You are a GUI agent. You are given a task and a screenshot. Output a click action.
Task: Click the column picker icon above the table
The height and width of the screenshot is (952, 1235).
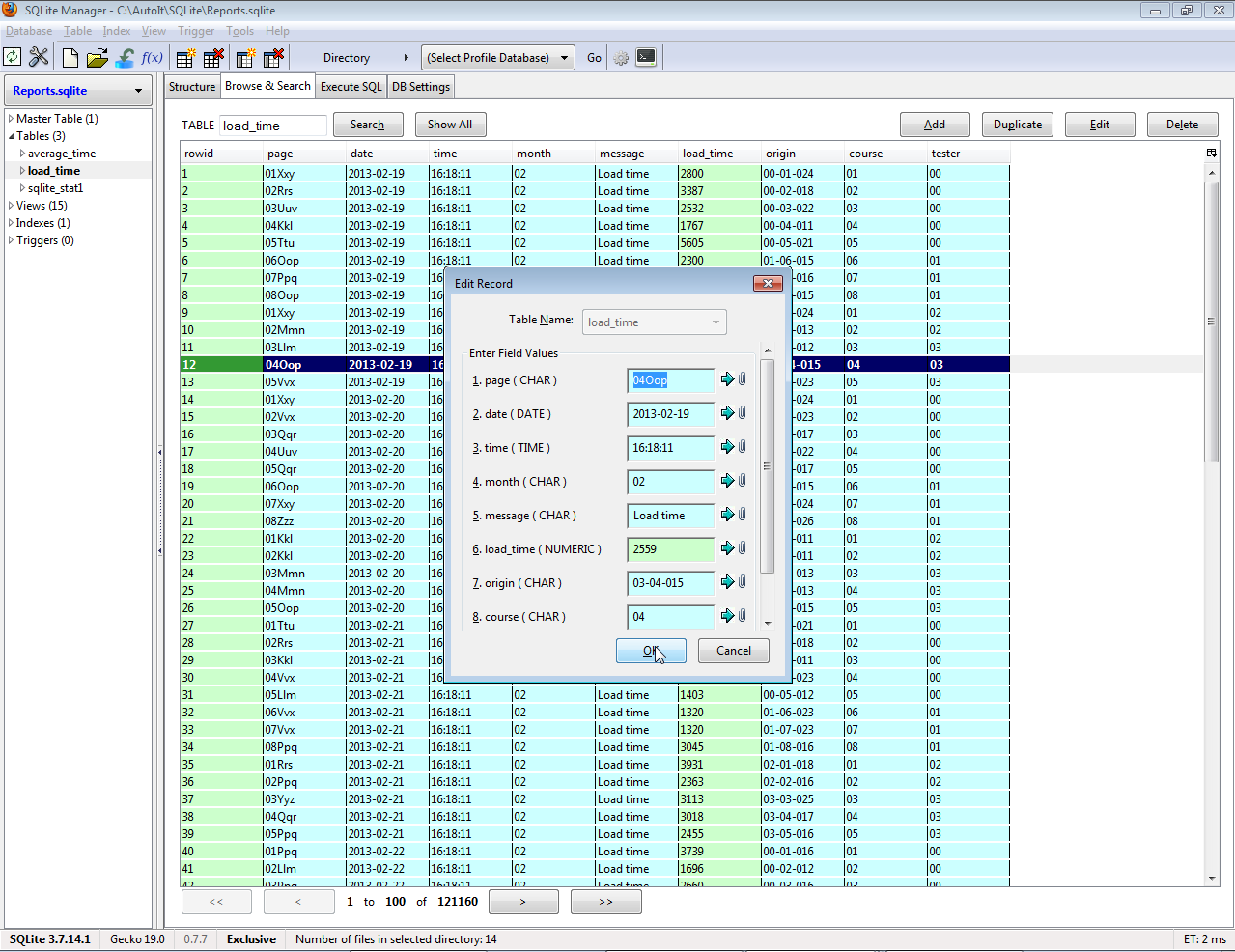point(1212,153)
